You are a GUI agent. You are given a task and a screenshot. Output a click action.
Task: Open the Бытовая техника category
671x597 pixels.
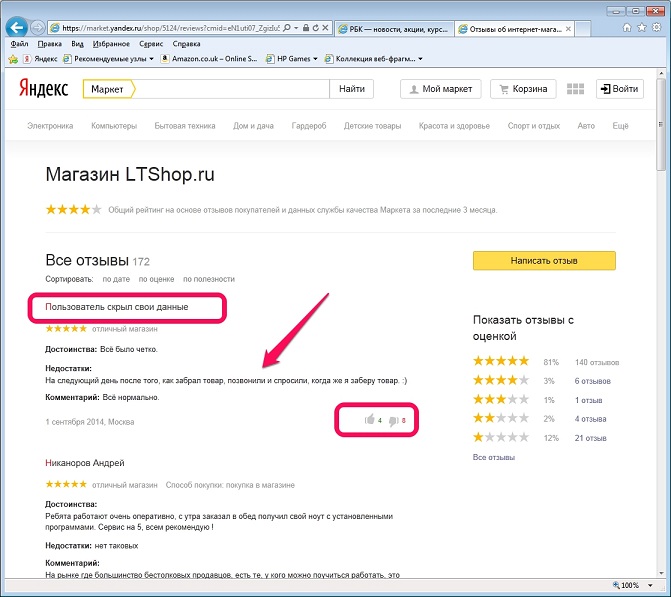(185, 126)
